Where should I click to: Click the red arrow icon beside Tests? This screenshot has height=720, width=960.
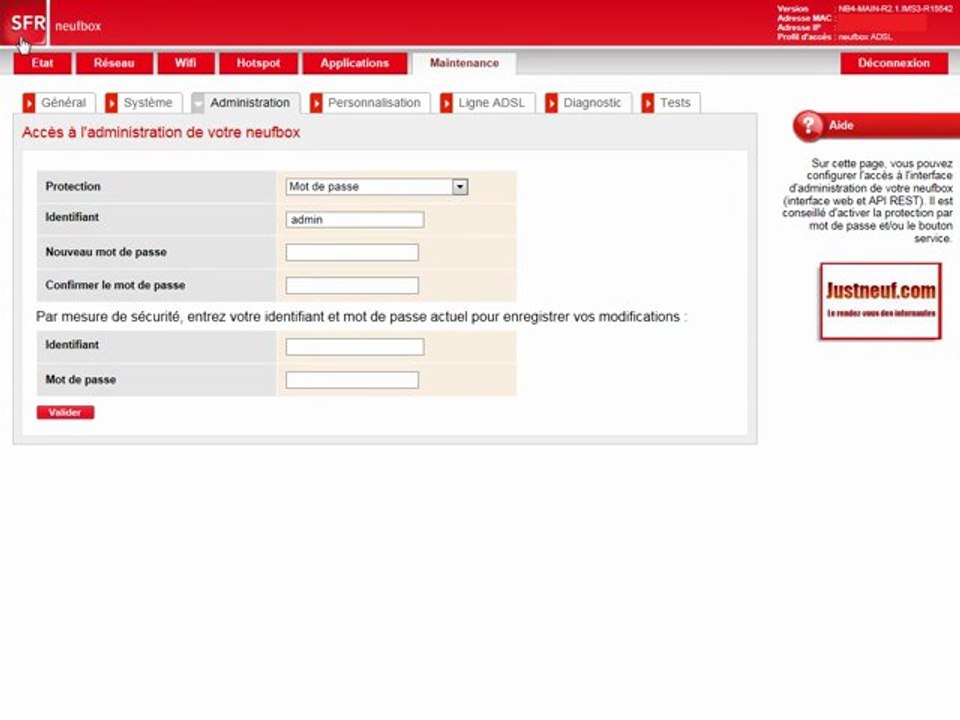tap(648, 103)
